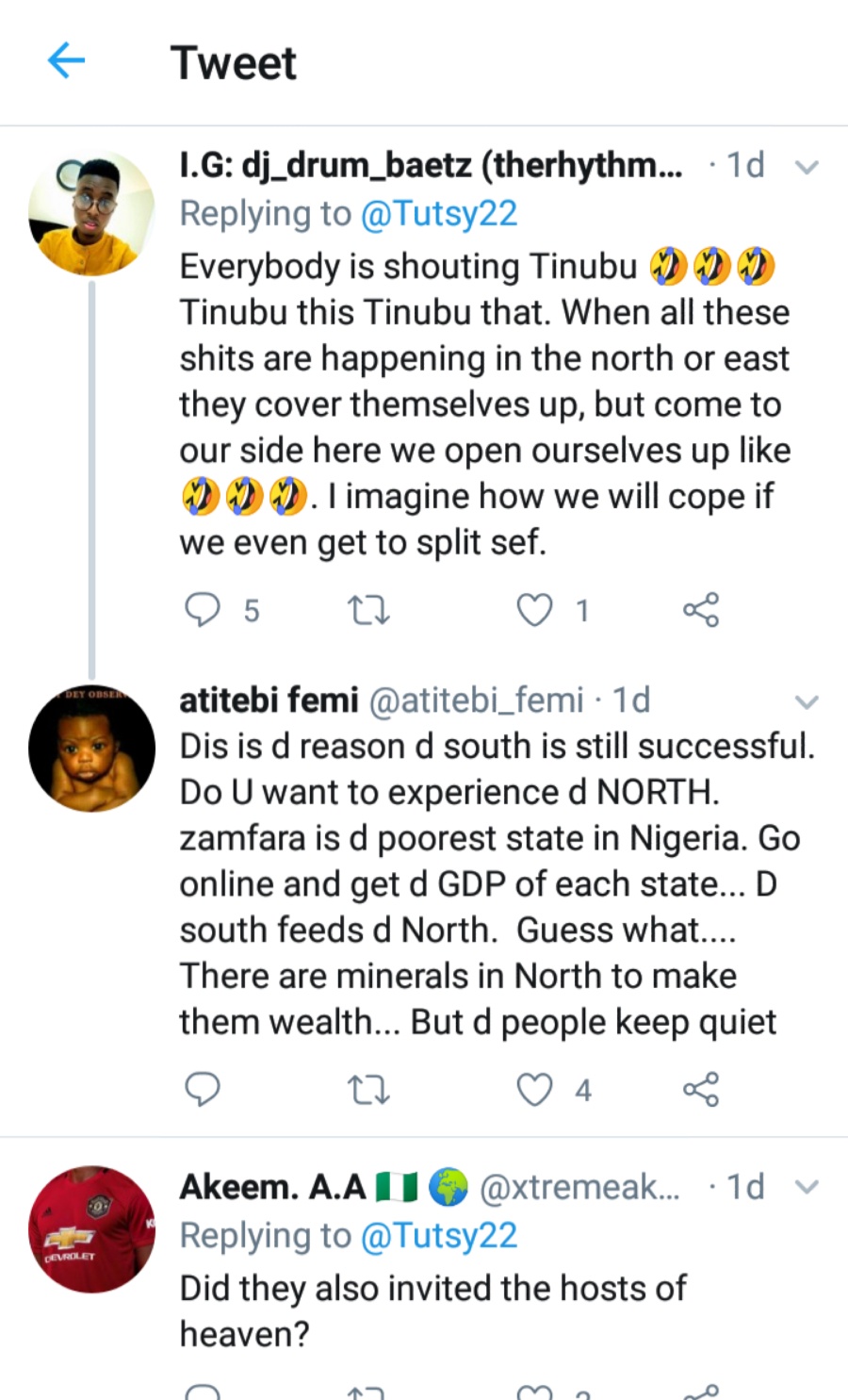Retweet atitebi femi's tweet

(x=368, y=1089)
